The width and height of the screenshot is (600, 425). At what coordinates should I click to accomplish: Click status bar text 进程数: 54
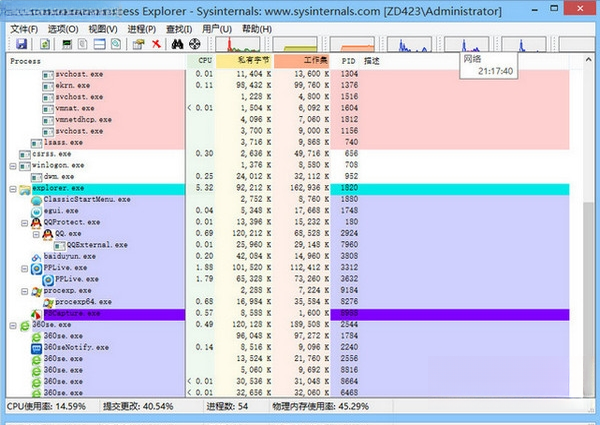pyautogui.click(x=227, y=406)
